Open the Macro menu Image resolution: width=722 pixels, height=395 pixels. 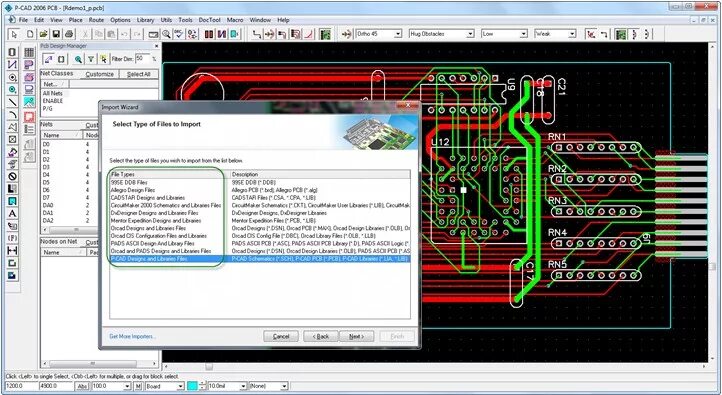coord(235,20)
